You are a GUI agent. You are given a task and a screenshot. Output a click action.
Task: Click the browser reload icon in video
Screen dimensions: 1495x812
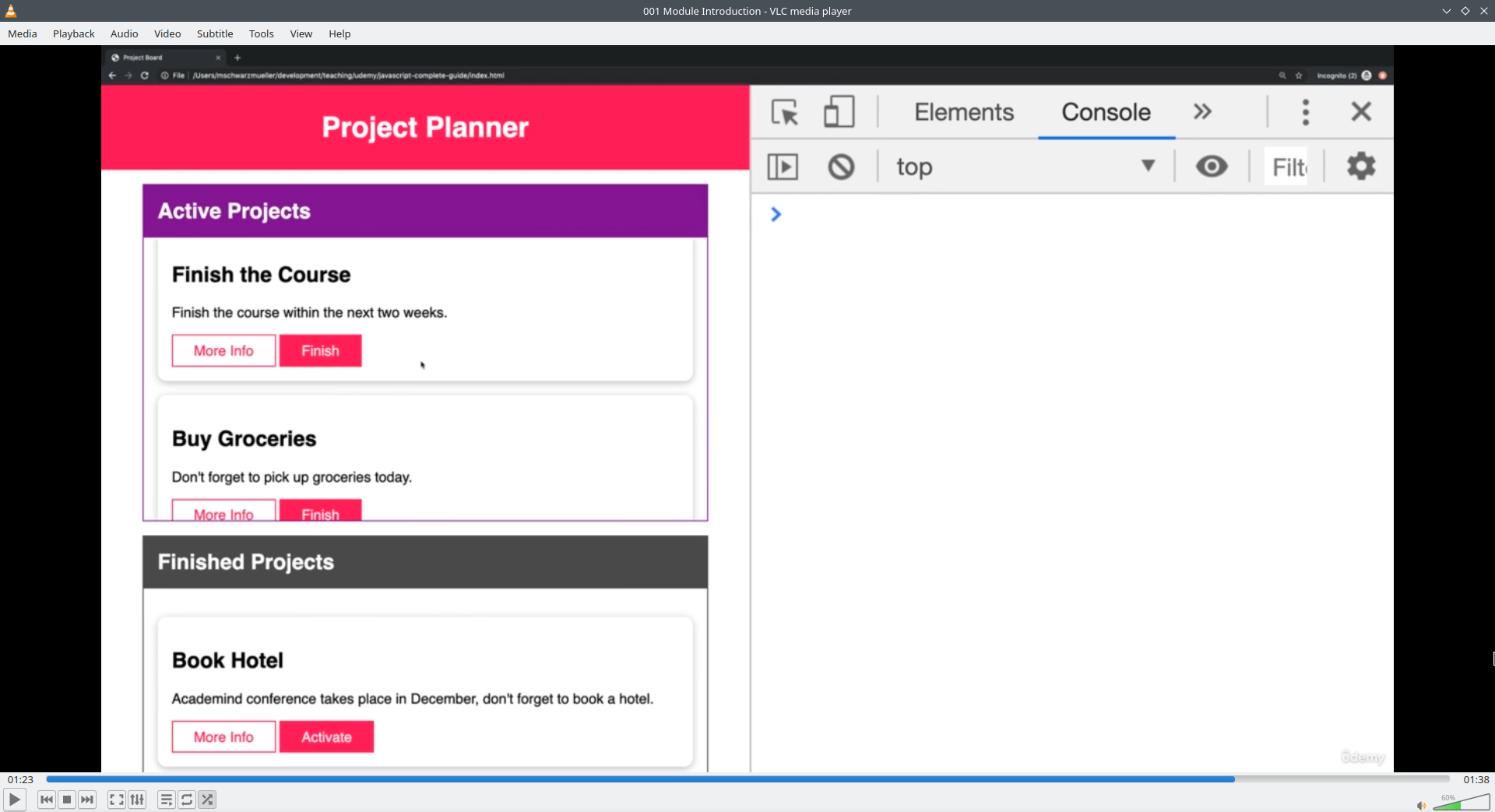point(145,76)
